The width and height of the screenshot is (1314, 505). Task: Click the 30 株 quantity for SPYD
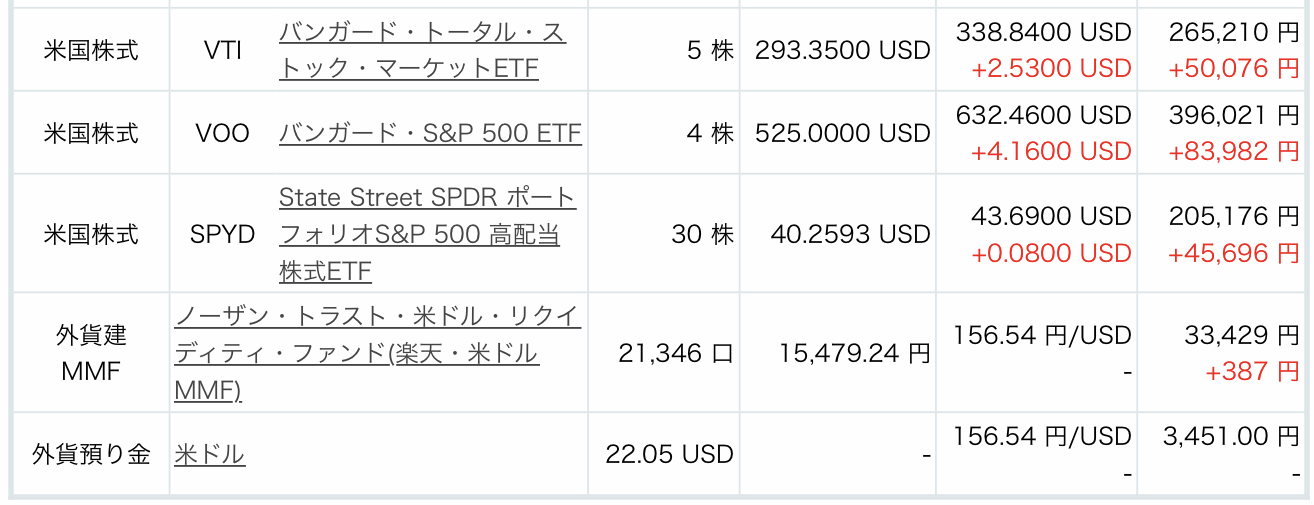(702, 234)
